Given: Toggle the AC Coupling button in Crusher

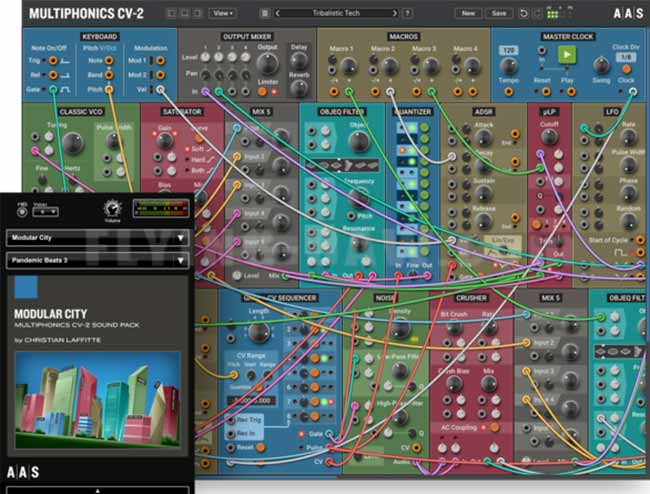Looking at the screenshot, I should click(495, 427).
